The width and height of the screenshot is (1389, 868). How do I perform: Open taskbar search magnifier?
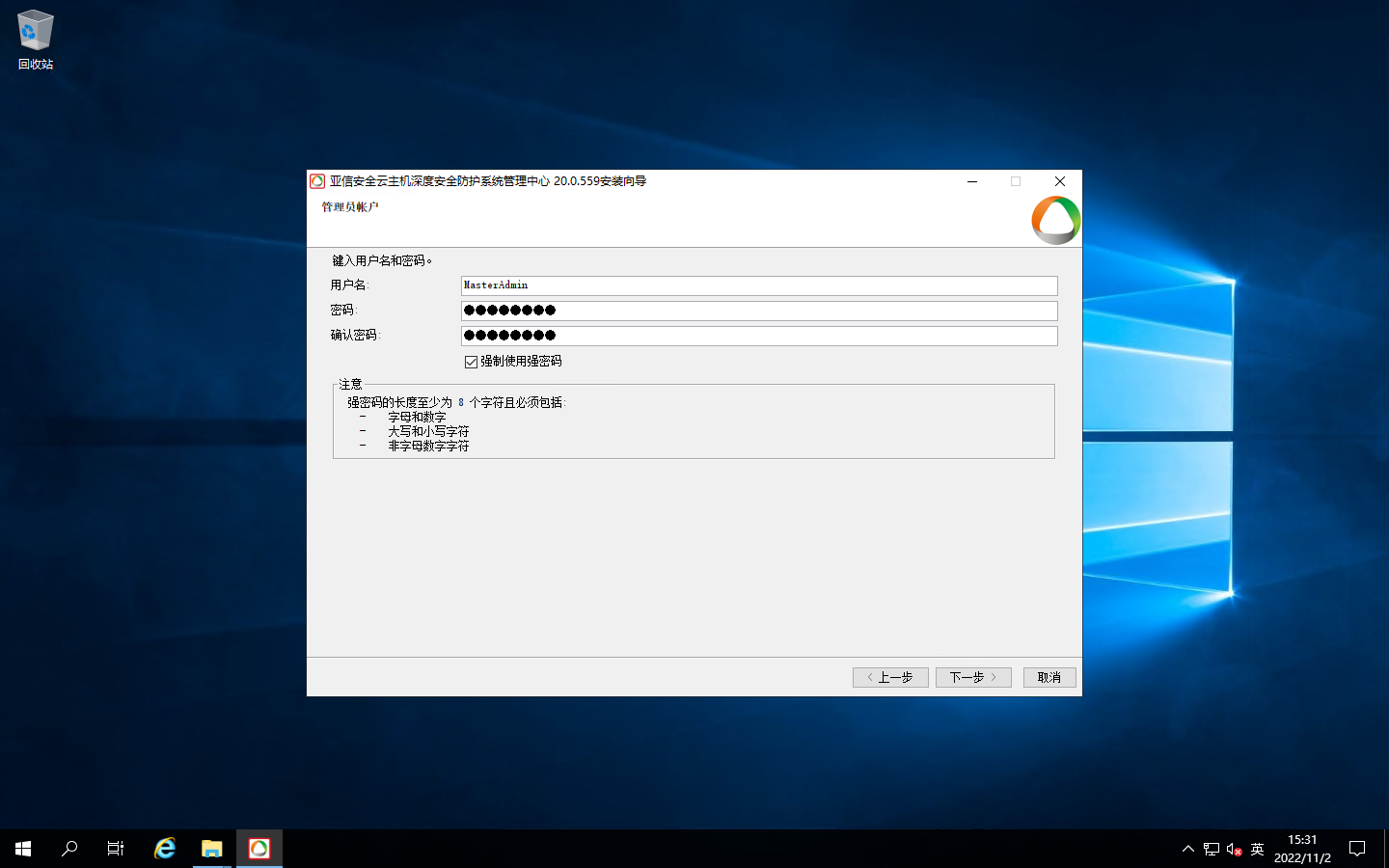69,849
